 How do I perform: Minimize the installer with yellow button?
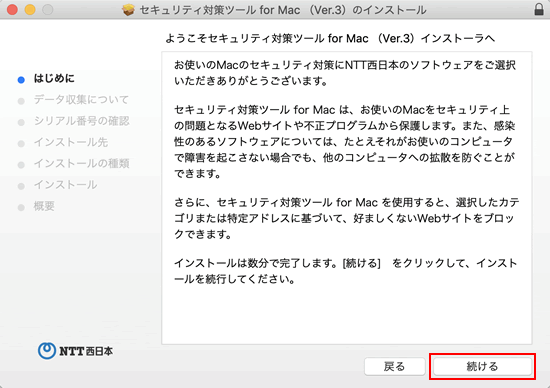pyautogui.click(x=30, y=9)
